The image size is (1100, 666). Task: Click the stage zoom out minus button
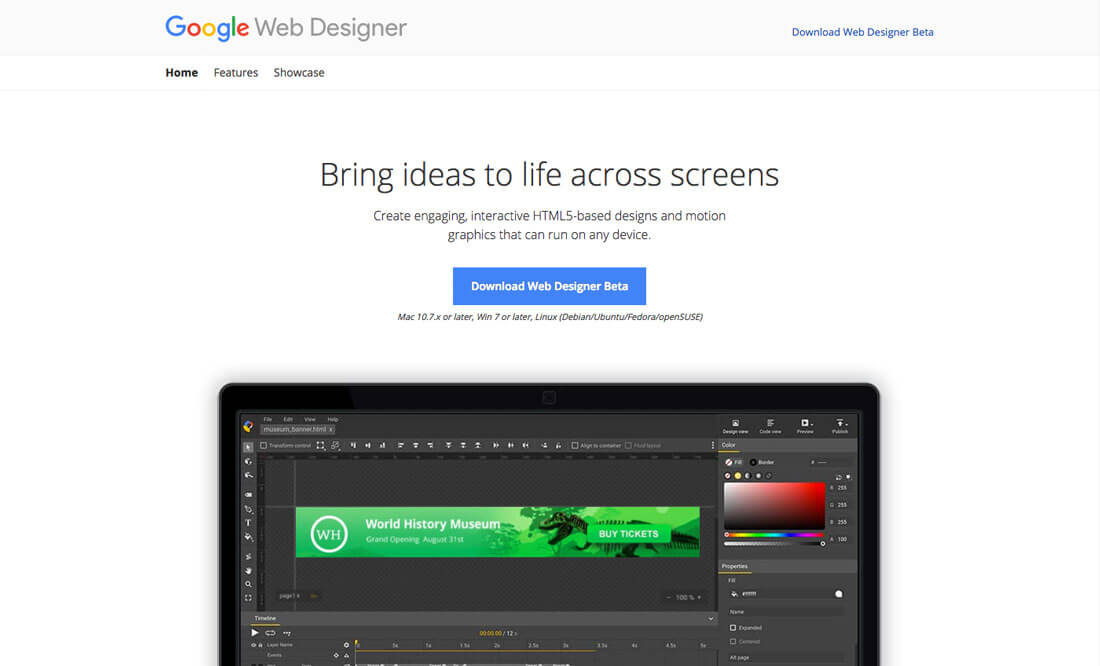coord(669,597)
